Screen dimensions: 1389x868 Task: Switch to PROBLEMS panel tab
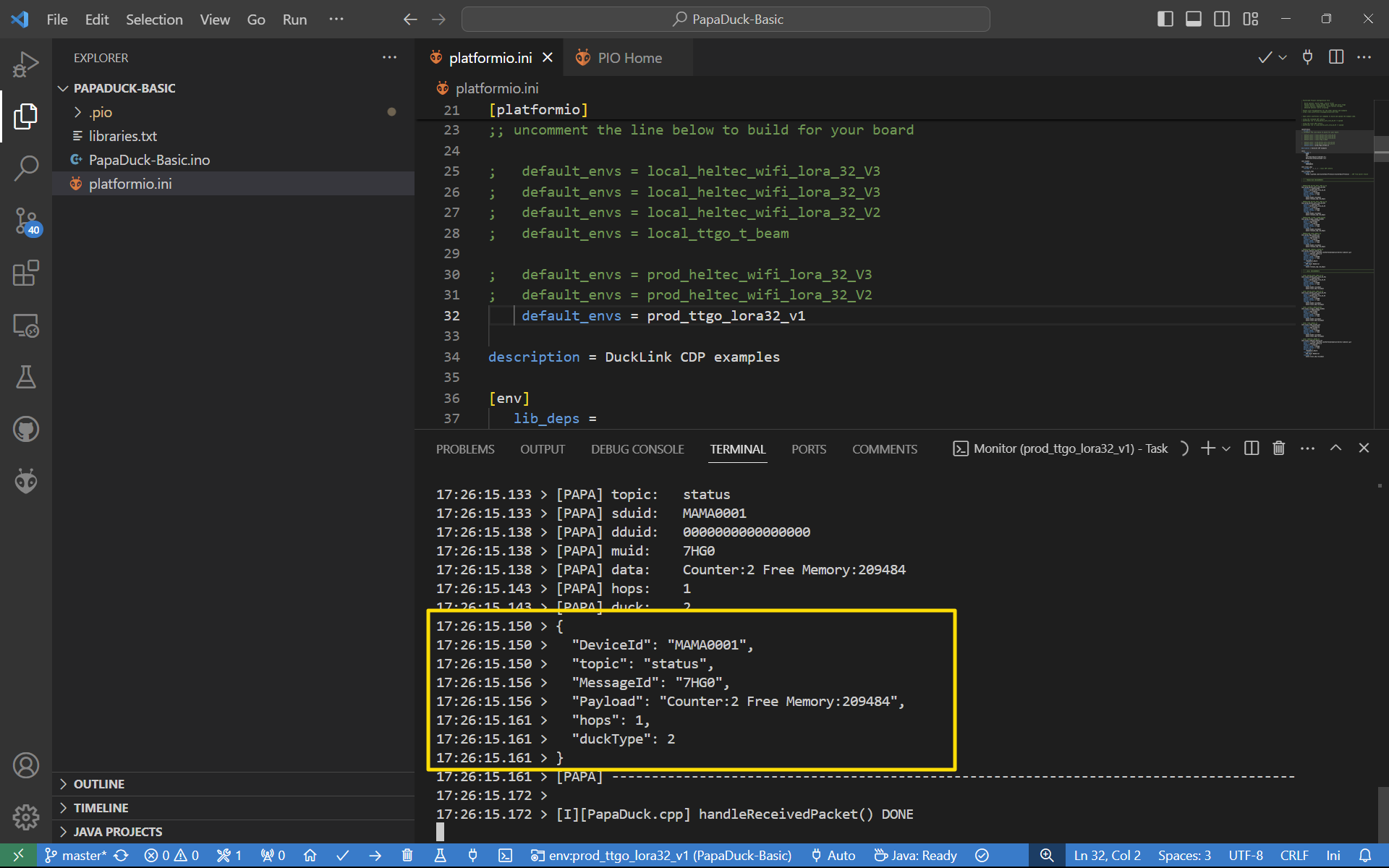[465, 449]
